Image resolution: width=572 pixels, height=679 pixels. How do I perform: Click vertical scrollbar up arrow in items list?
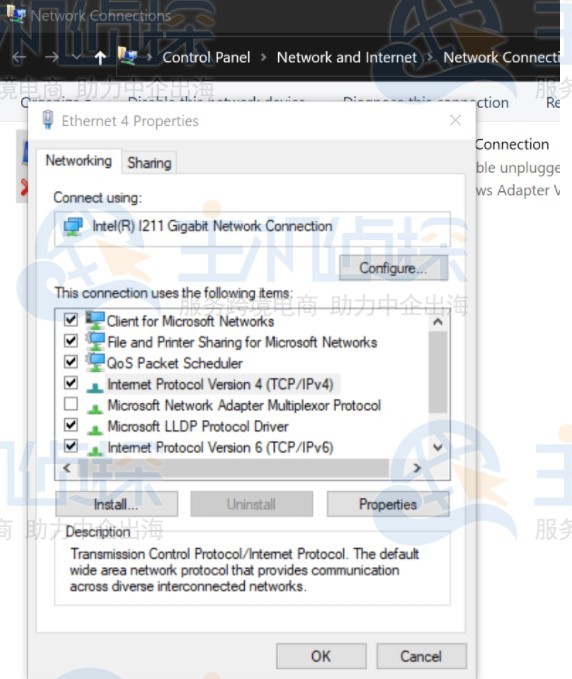(438, 322)
